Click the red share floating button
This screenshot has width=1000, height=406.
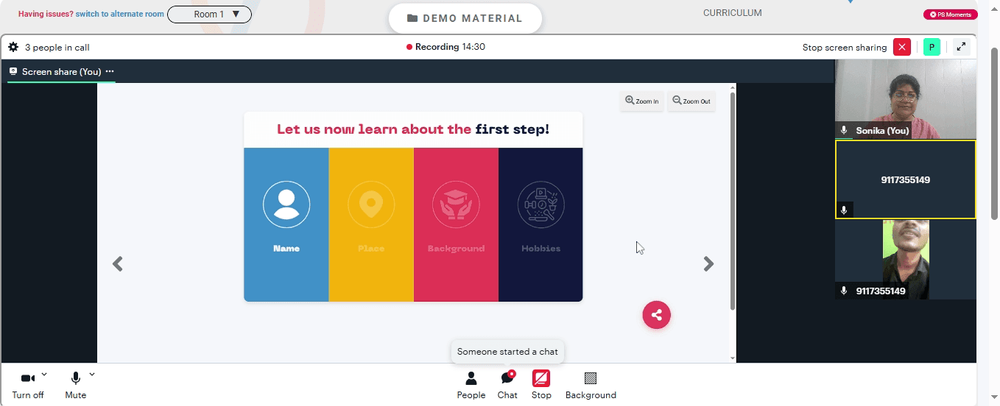coord(656,315)
